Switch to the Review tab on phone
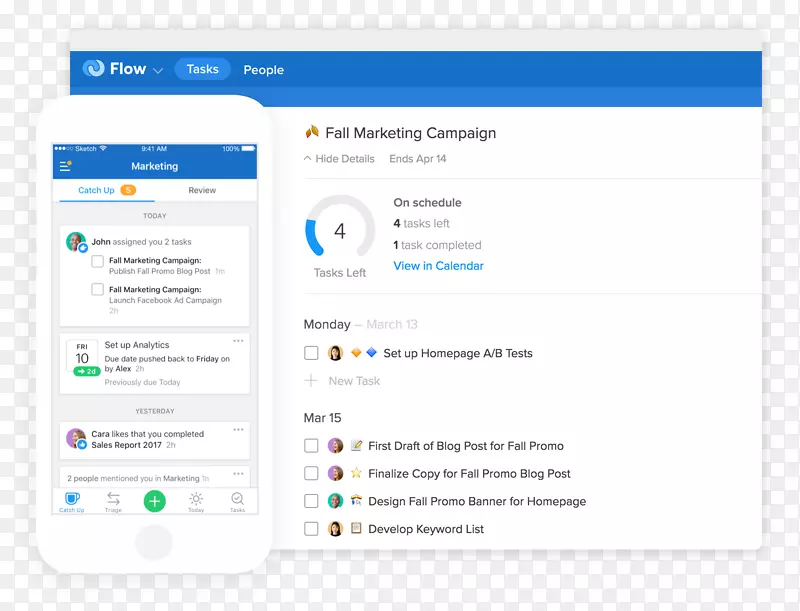Screen dimensions: 800x611 [x=202, y=190]
